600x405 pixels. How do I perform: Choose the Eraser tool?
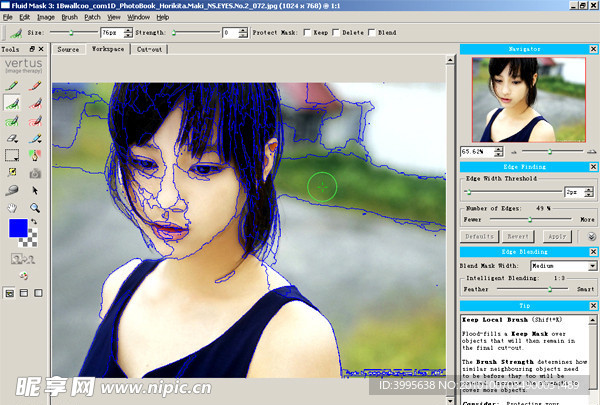point(12,138)
